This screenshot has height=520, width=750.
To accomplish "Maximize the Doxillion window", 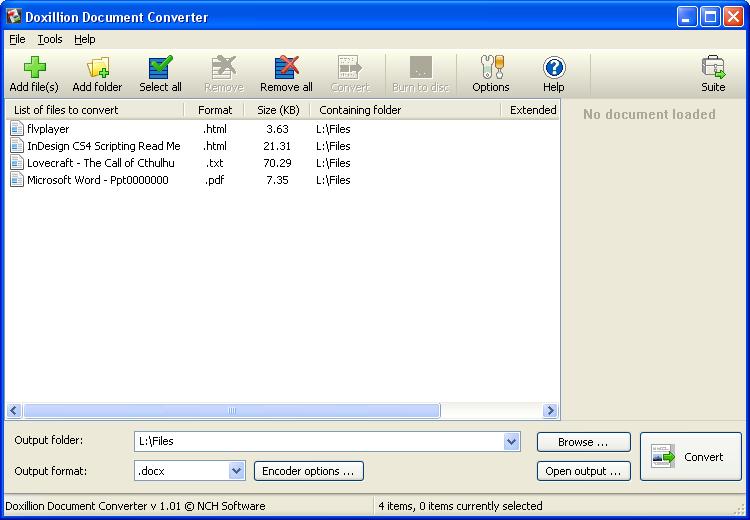I will click(x=710, y=17).
